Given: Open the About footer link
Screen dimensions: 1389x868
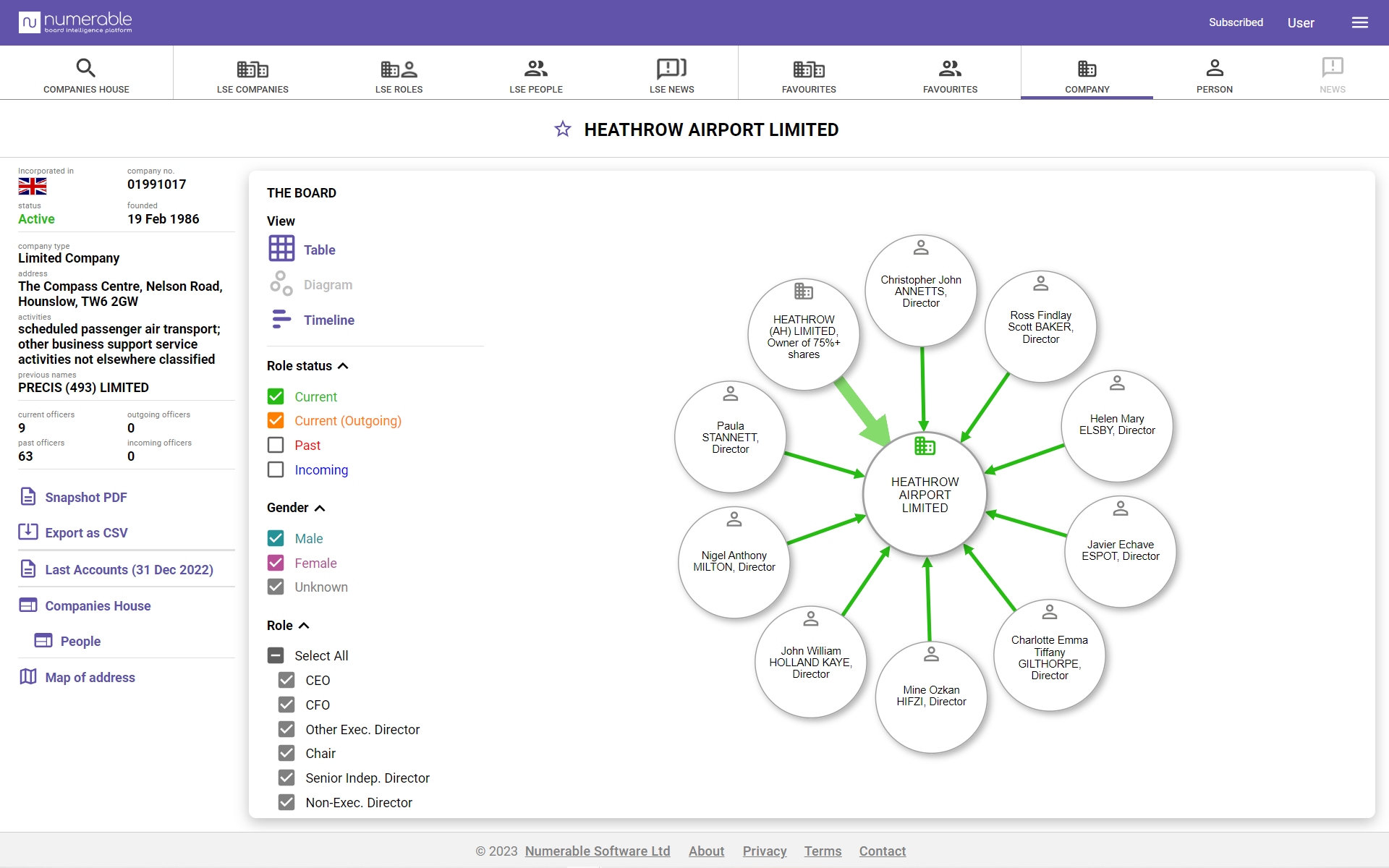Looking at the screenshot, I should (x=706, y=851).
